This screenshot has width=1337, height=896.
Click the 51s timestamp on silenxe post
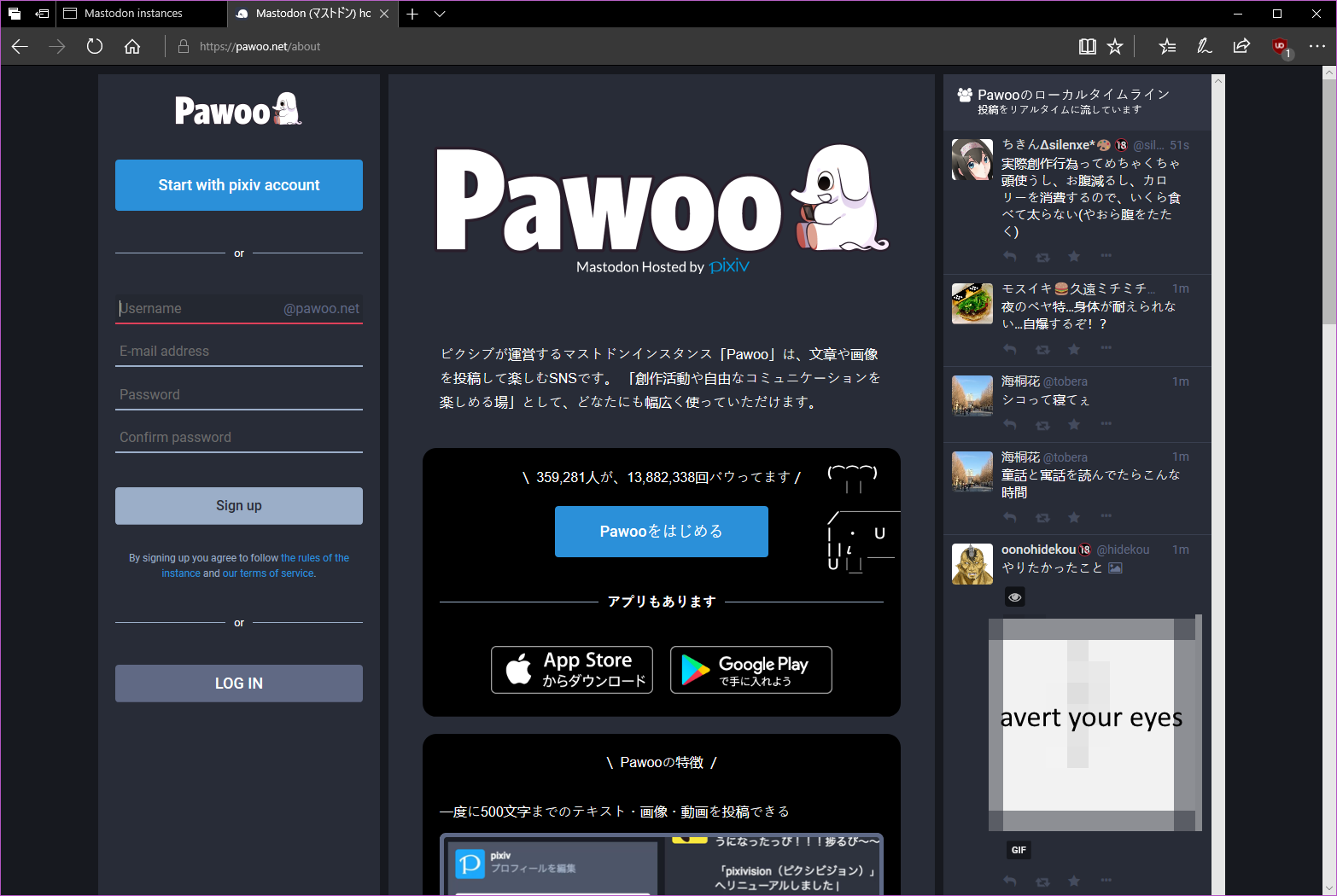point(1179,146)
